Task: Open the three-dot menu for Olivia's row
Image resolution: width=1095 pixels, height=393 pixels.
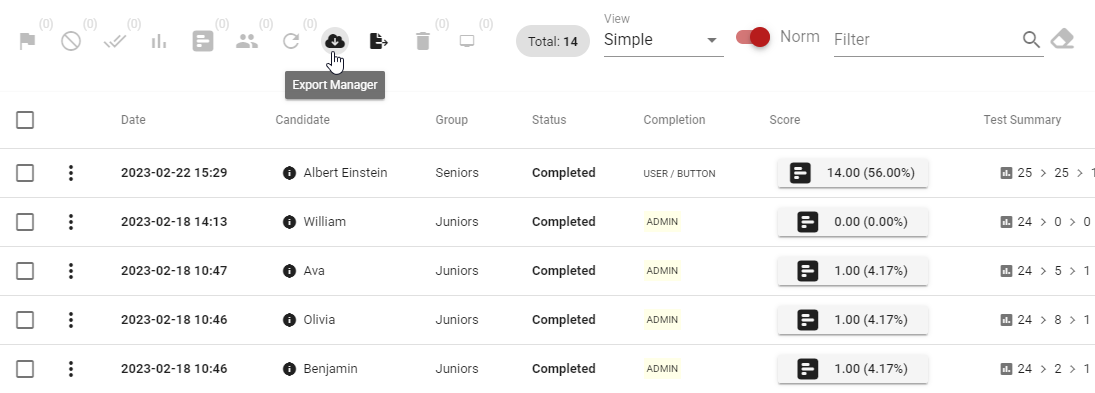Action: [x=71, y=320]
